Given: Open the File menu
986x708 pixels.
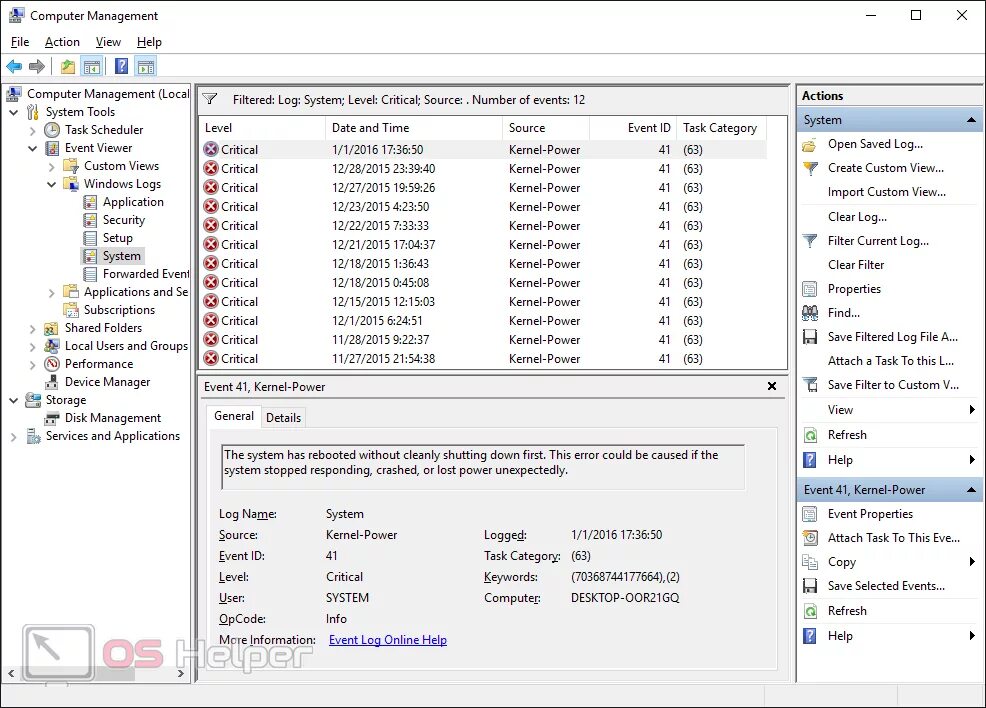Looking at the screenshot, I should point(20,42).
